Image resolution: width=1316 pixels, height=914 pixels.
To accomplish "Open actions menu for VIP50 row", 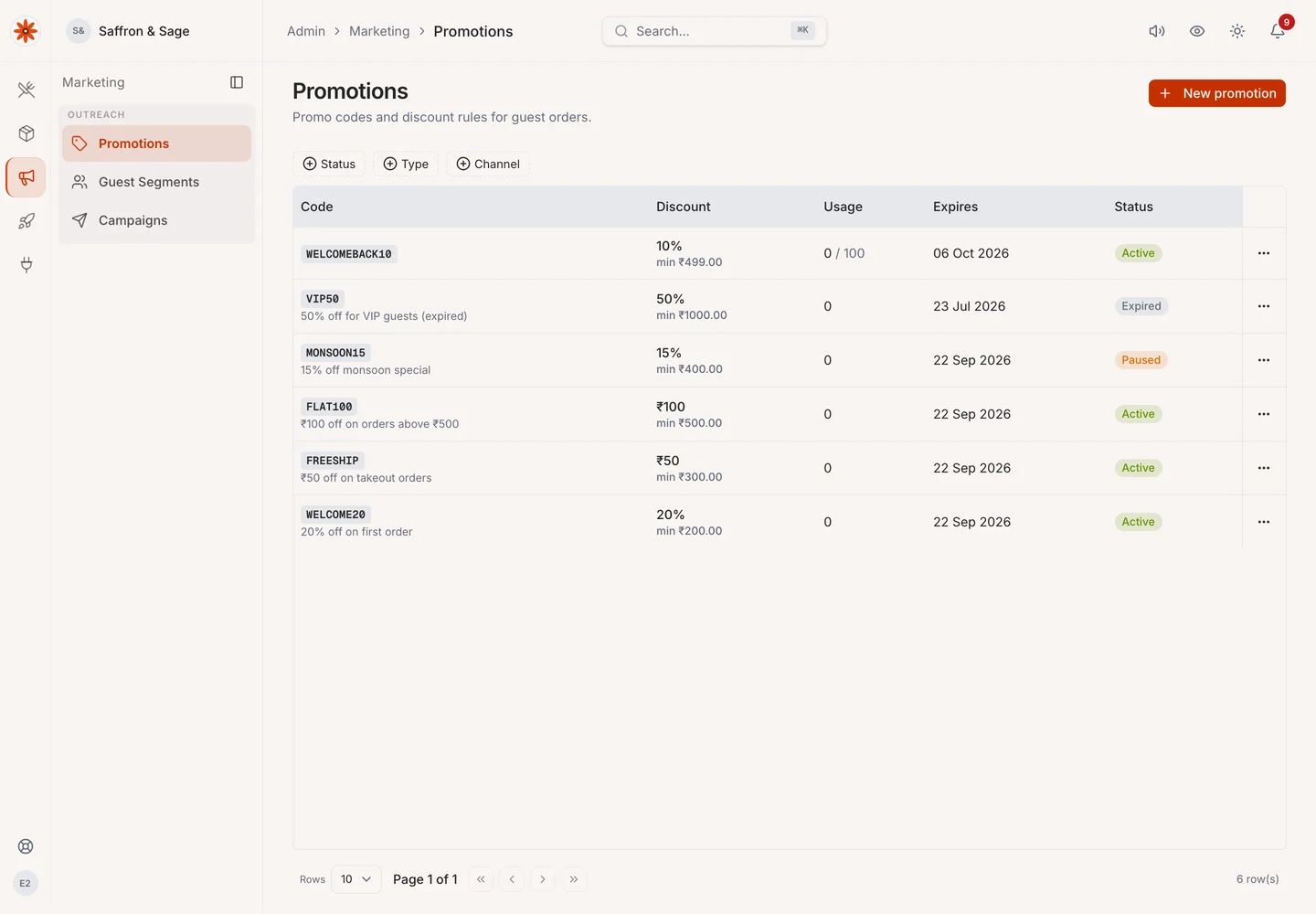I will pyautogui.click(x=1264, y=306).
